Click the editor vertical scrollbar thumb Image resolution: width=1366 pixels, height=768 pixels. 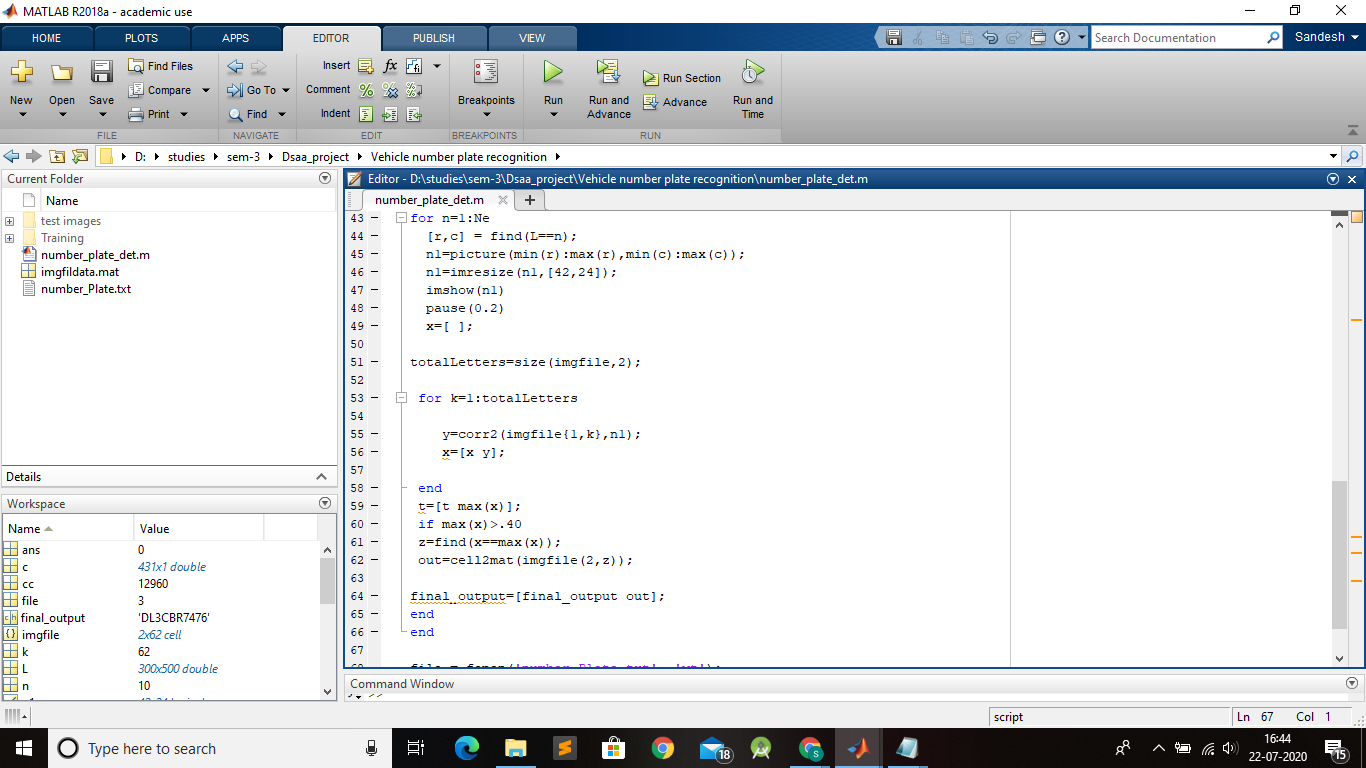(1340, 554)
